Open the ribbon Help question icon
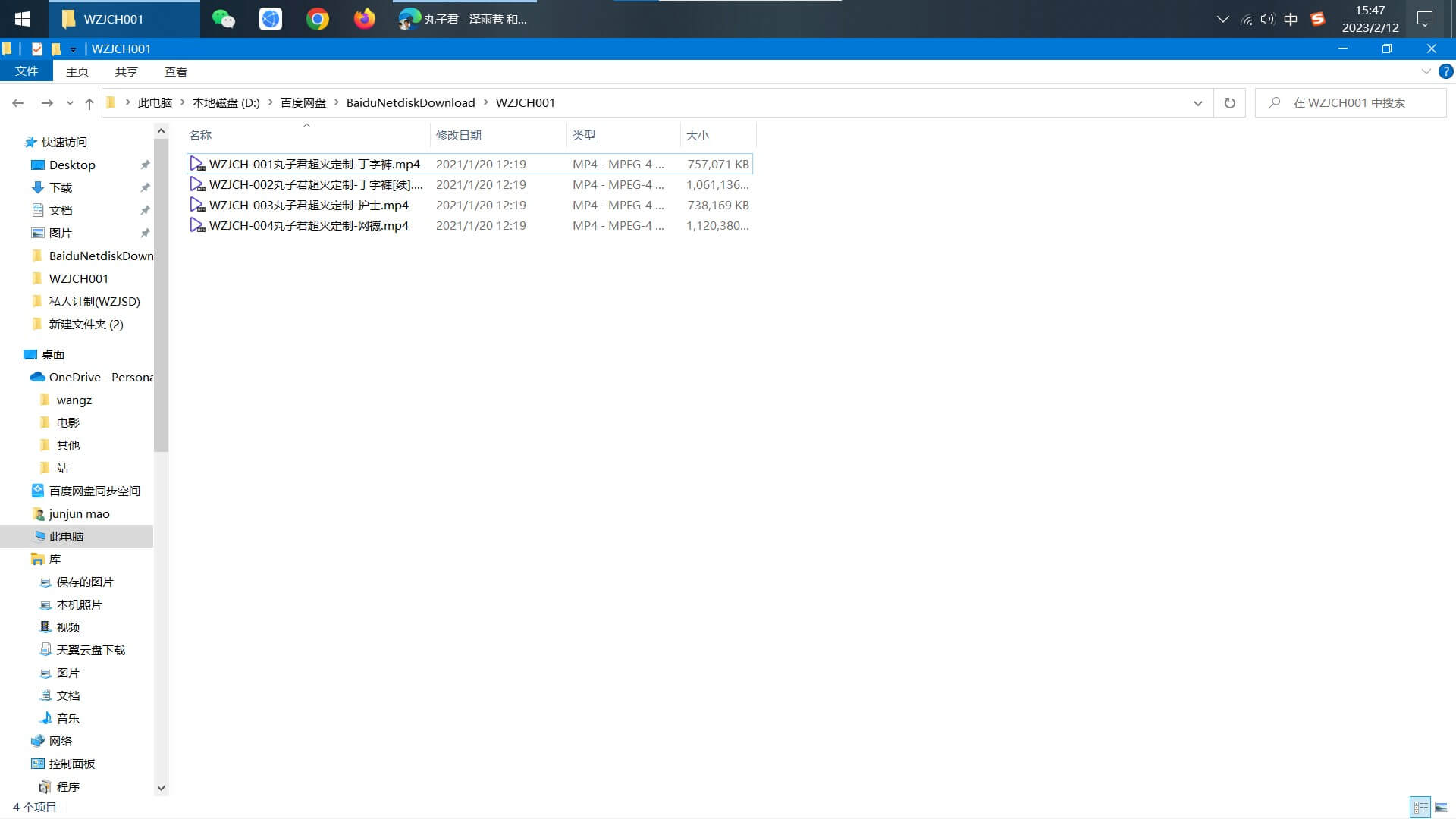 [1446, 71]
